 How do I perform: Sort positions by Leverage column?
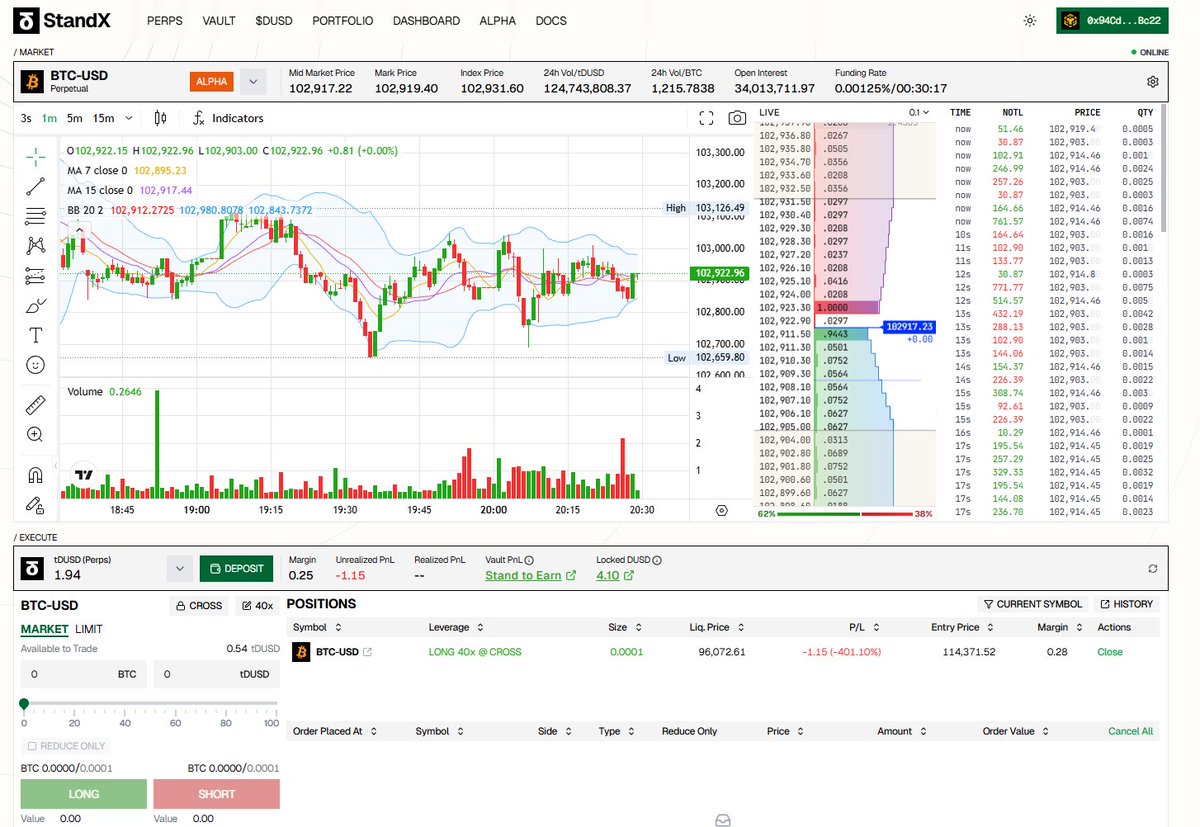tap(456, 627)
